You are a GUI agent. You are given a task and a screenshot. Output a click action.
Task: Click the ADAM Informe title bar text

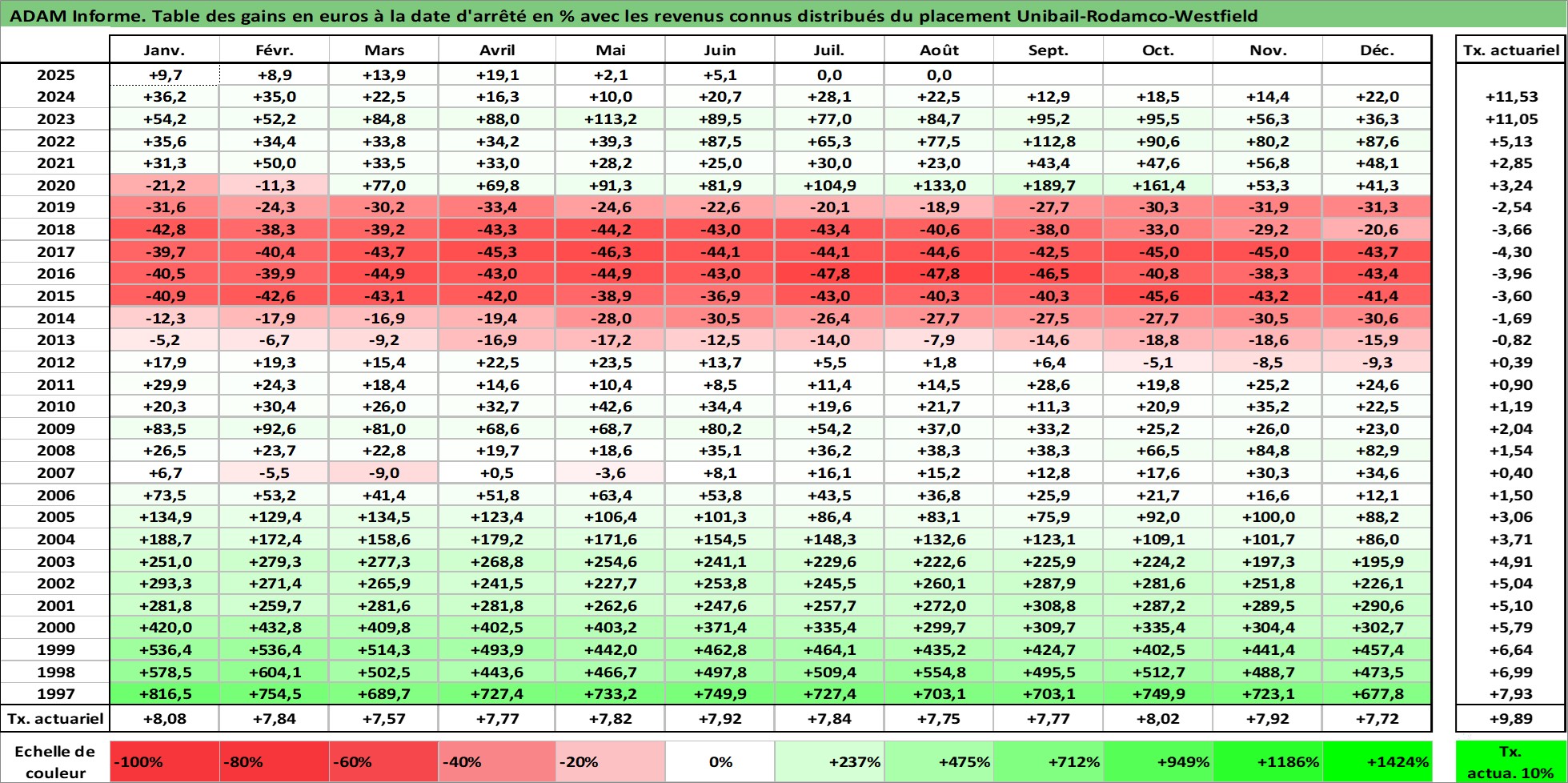pos(634,16)
